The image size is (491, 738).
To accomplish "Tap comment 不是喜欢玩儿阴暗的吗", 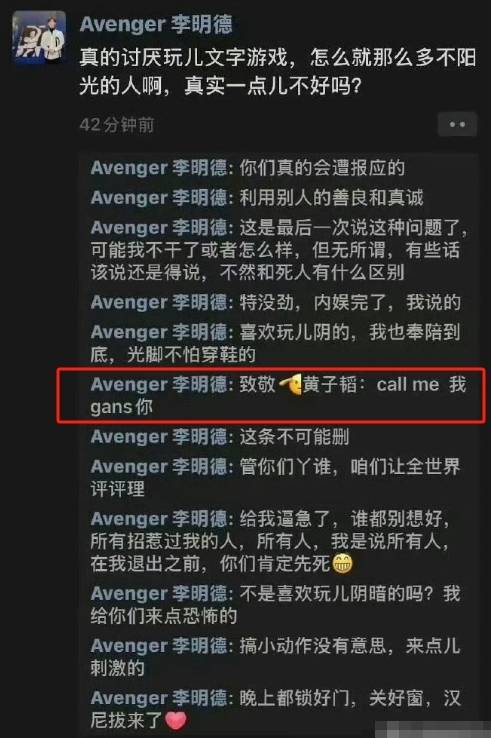I will (x=276, y=605).
